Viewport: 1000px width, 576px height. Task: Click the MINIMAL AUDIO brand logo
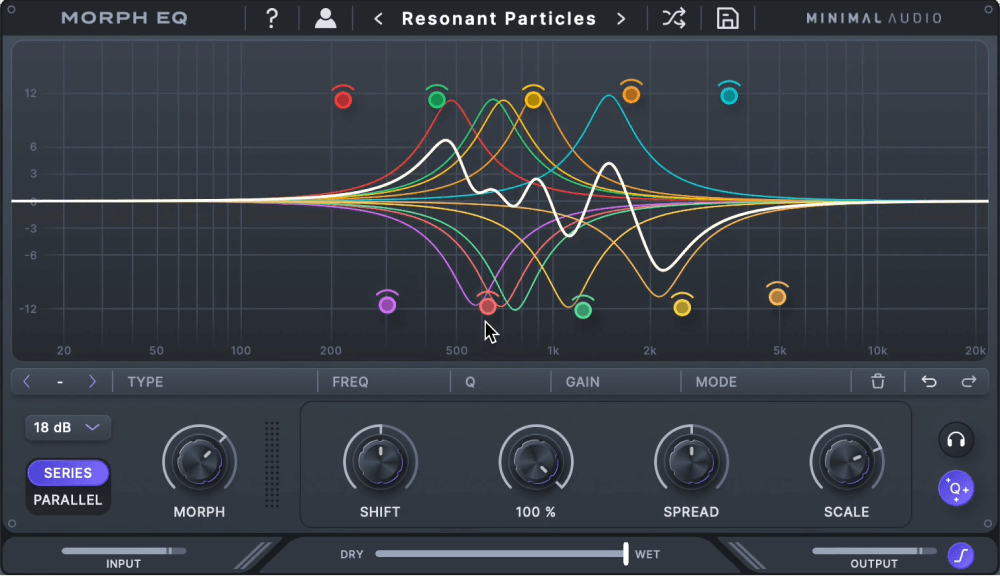(x=874, y=18)
